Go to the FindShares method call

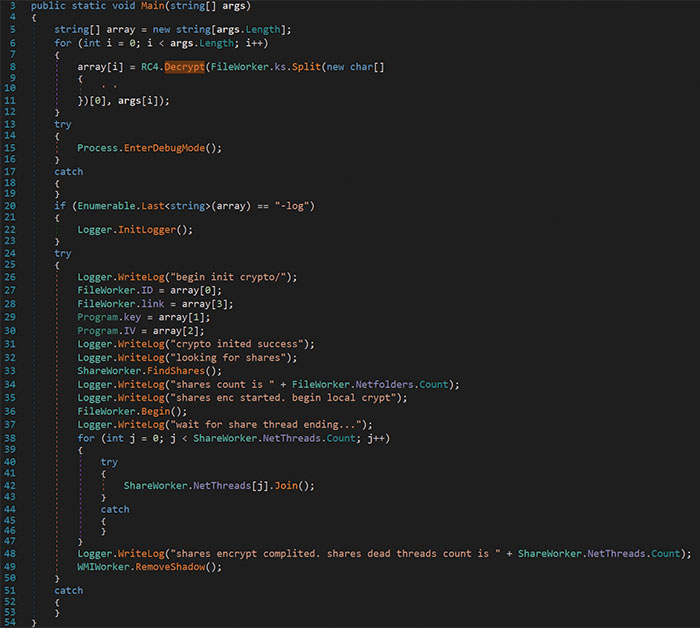click(175, 371)
